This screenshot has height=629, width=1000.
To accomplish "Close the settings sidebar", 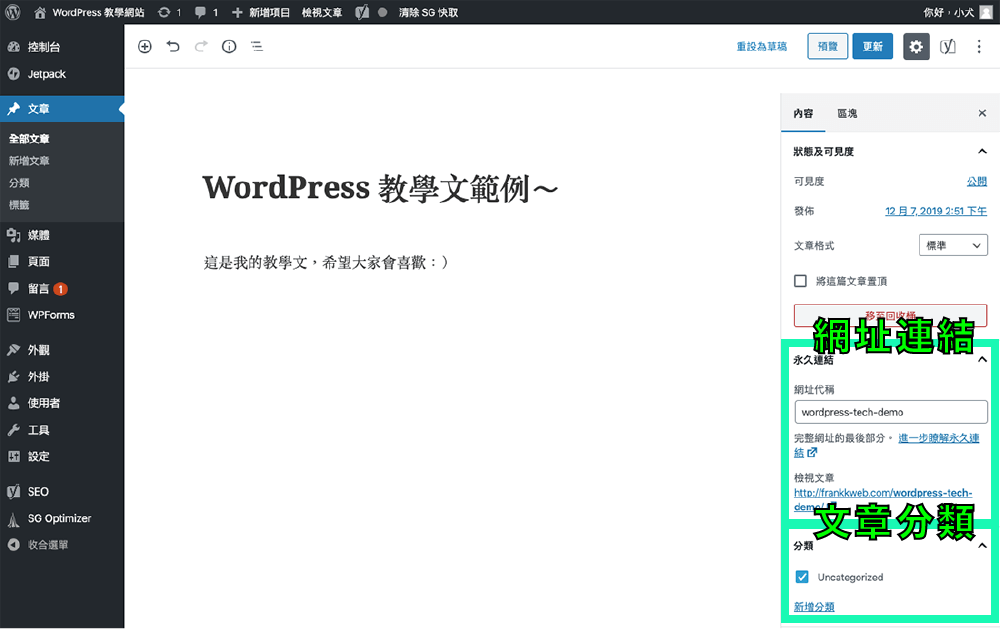I will (982, 113).
